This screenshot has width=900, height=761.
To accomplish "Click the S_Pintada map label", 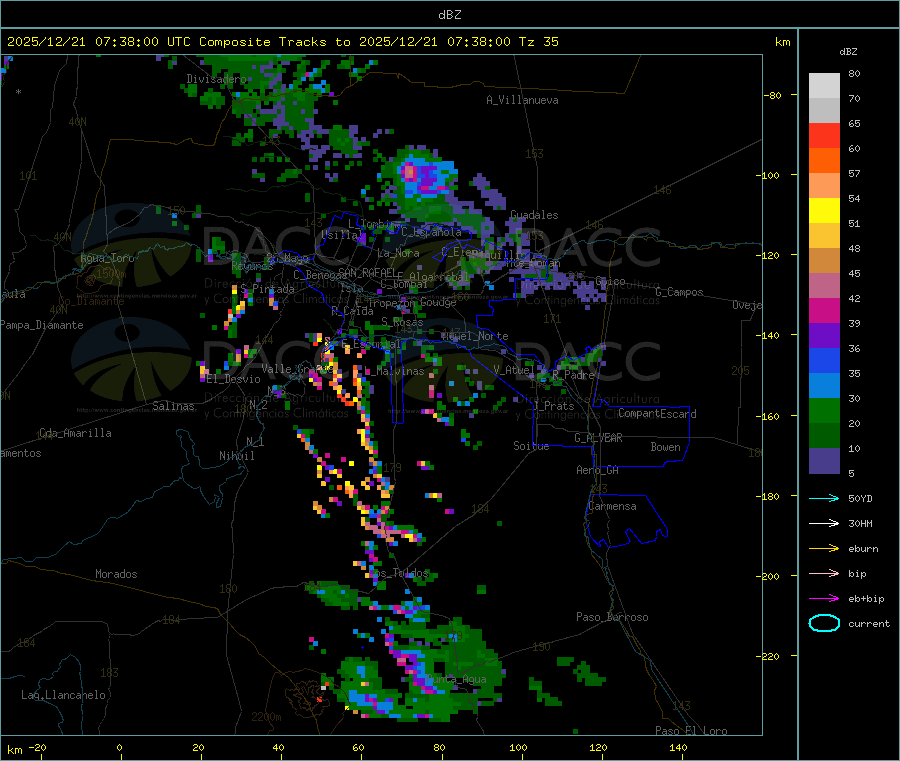I will click(267, 289).
